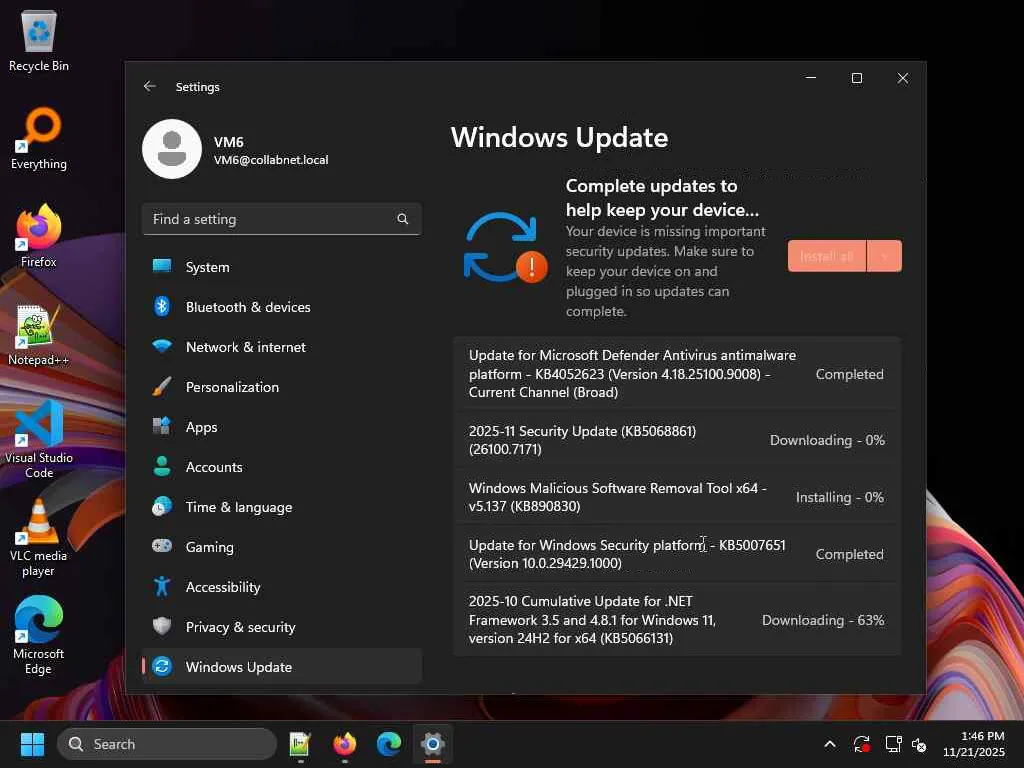Viewport: 1024px width, 768px height.
Task: Open Microsoft Edge desktop shortcut
Action: coord(39,635)
